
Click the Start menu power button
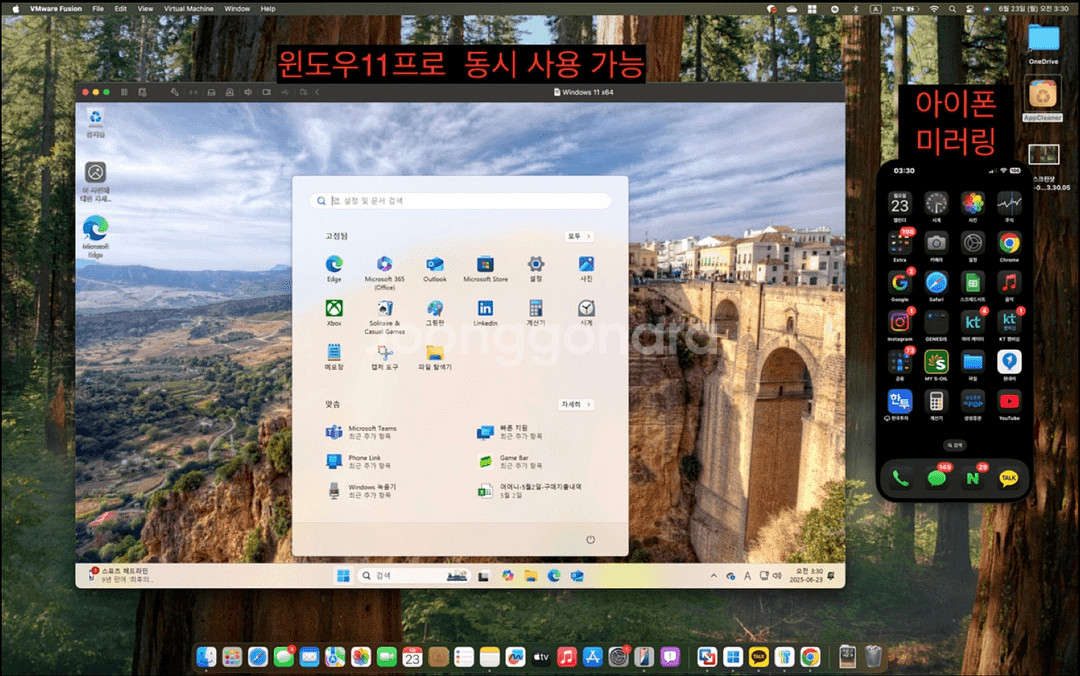click(x=590, y=540)
